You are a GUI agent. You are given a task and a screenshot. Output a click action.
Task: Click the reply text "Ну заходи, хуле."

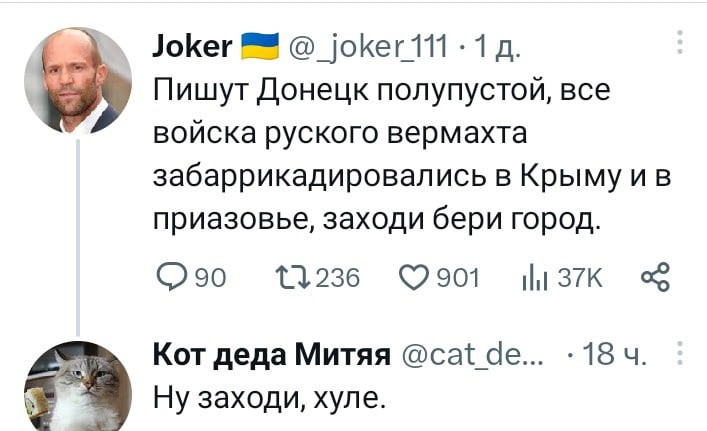coord(268,399)
